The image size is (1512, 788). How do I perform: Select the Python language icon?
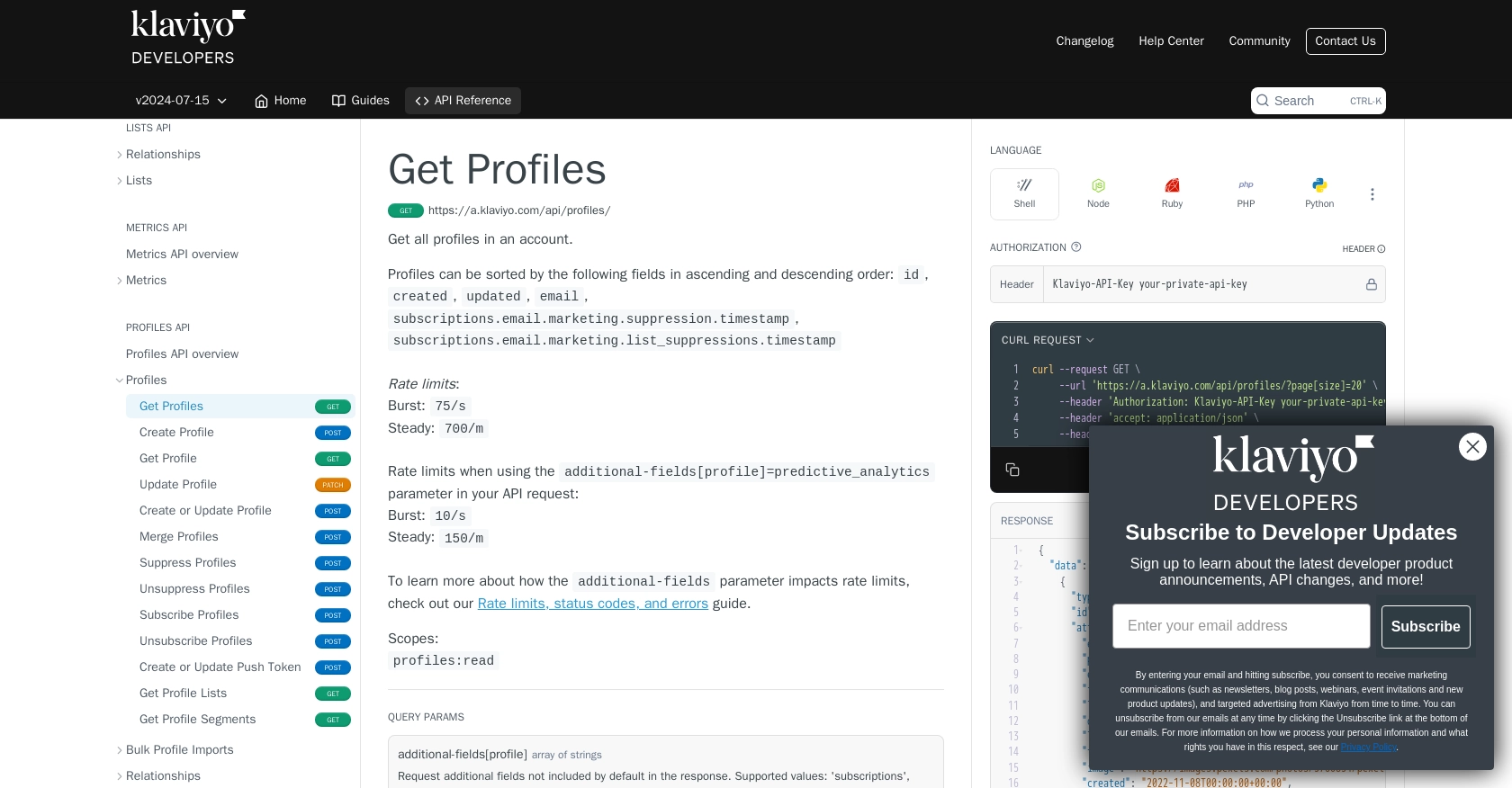(1319, 193)
